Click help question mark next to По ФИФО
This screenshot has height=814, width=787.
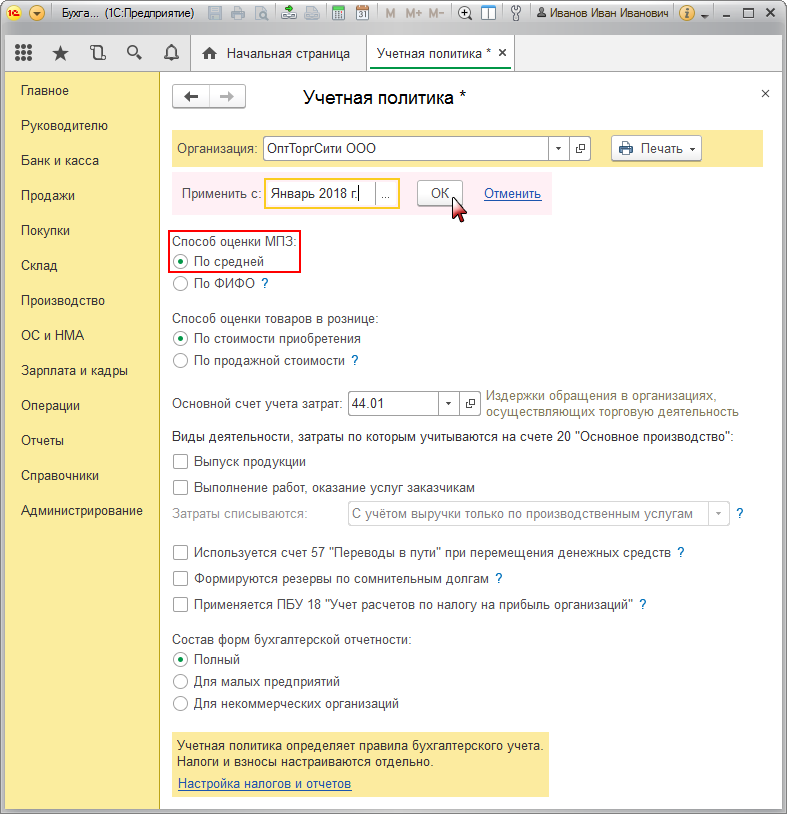265,283
